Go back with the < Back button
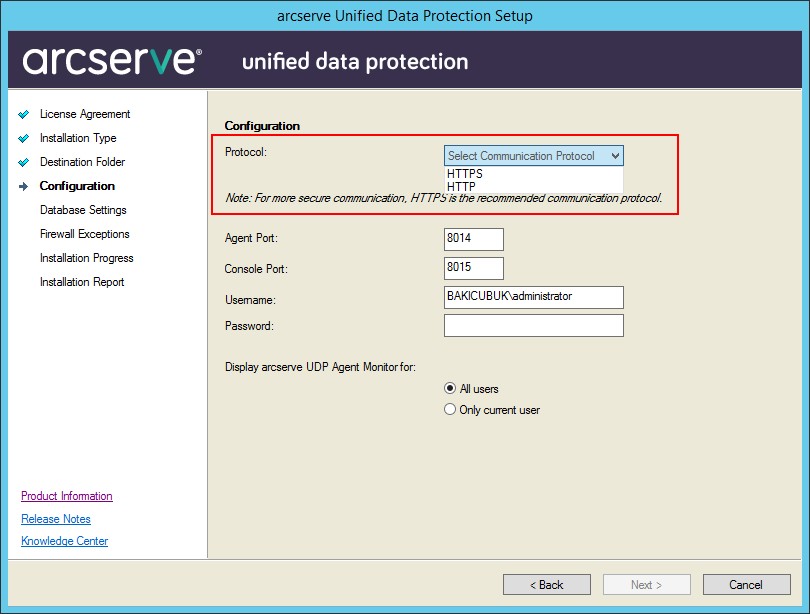Viewport: 810px width, 614px height. 547,585
